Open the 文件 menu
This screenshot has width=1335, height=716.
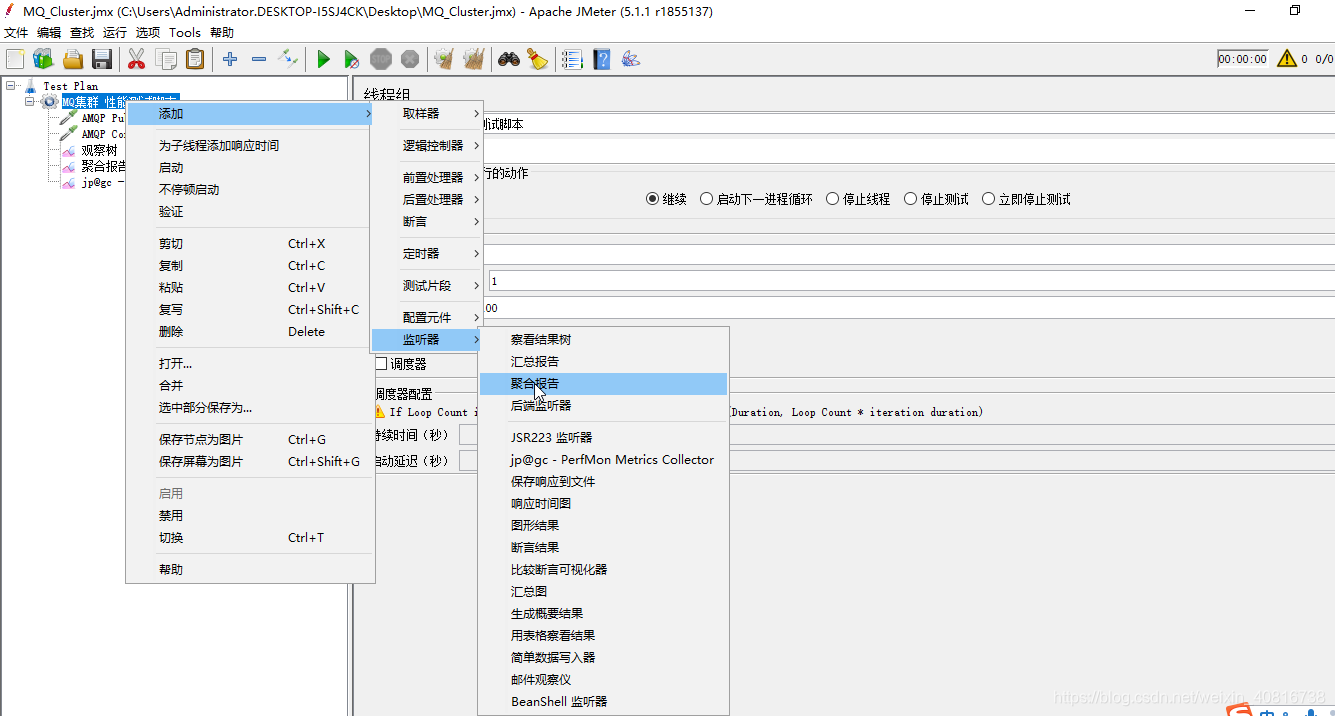[x=16, y=33]
